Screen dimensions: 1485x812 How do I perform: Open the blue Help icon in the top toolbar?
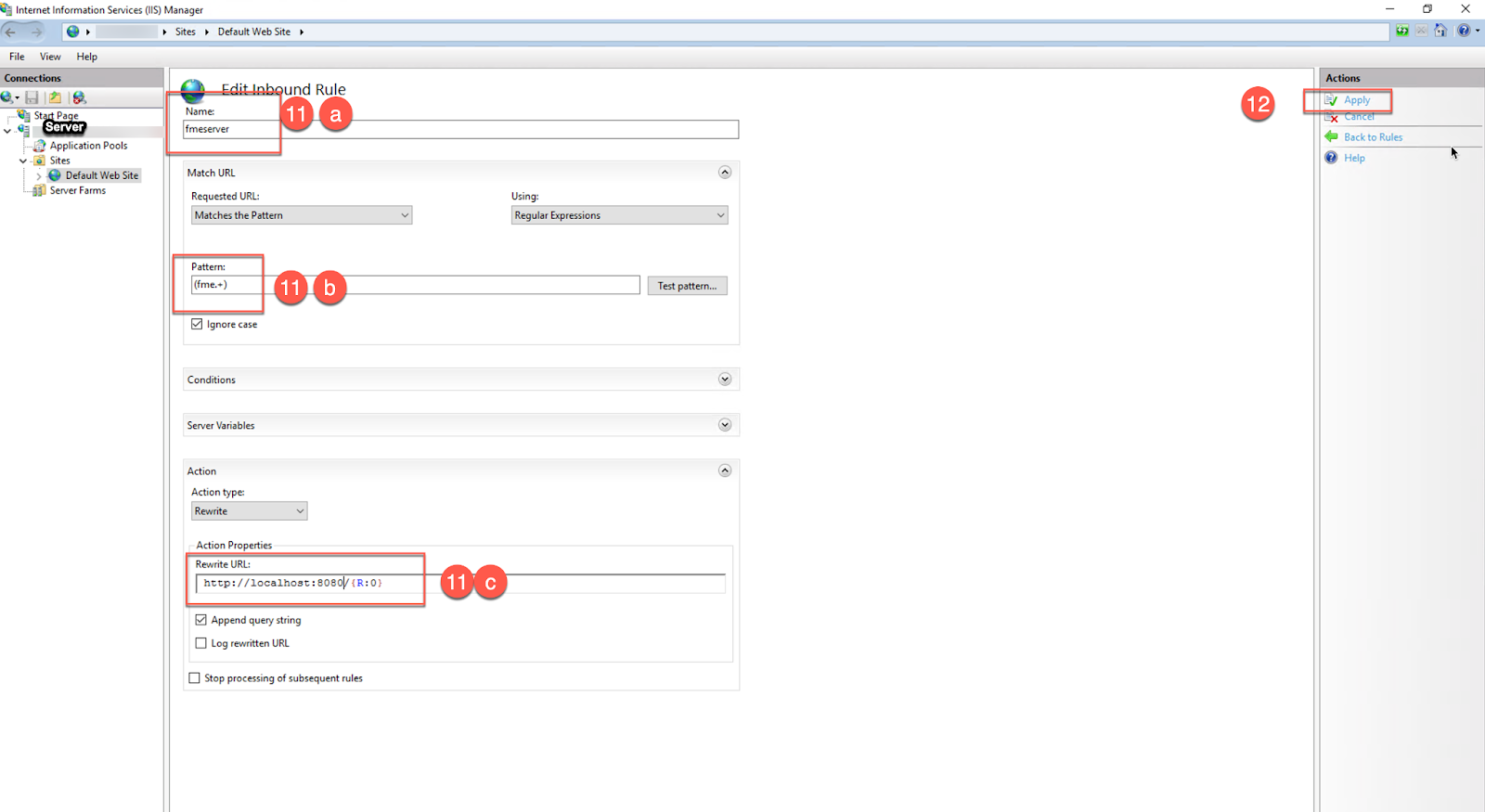[1464, 31]
